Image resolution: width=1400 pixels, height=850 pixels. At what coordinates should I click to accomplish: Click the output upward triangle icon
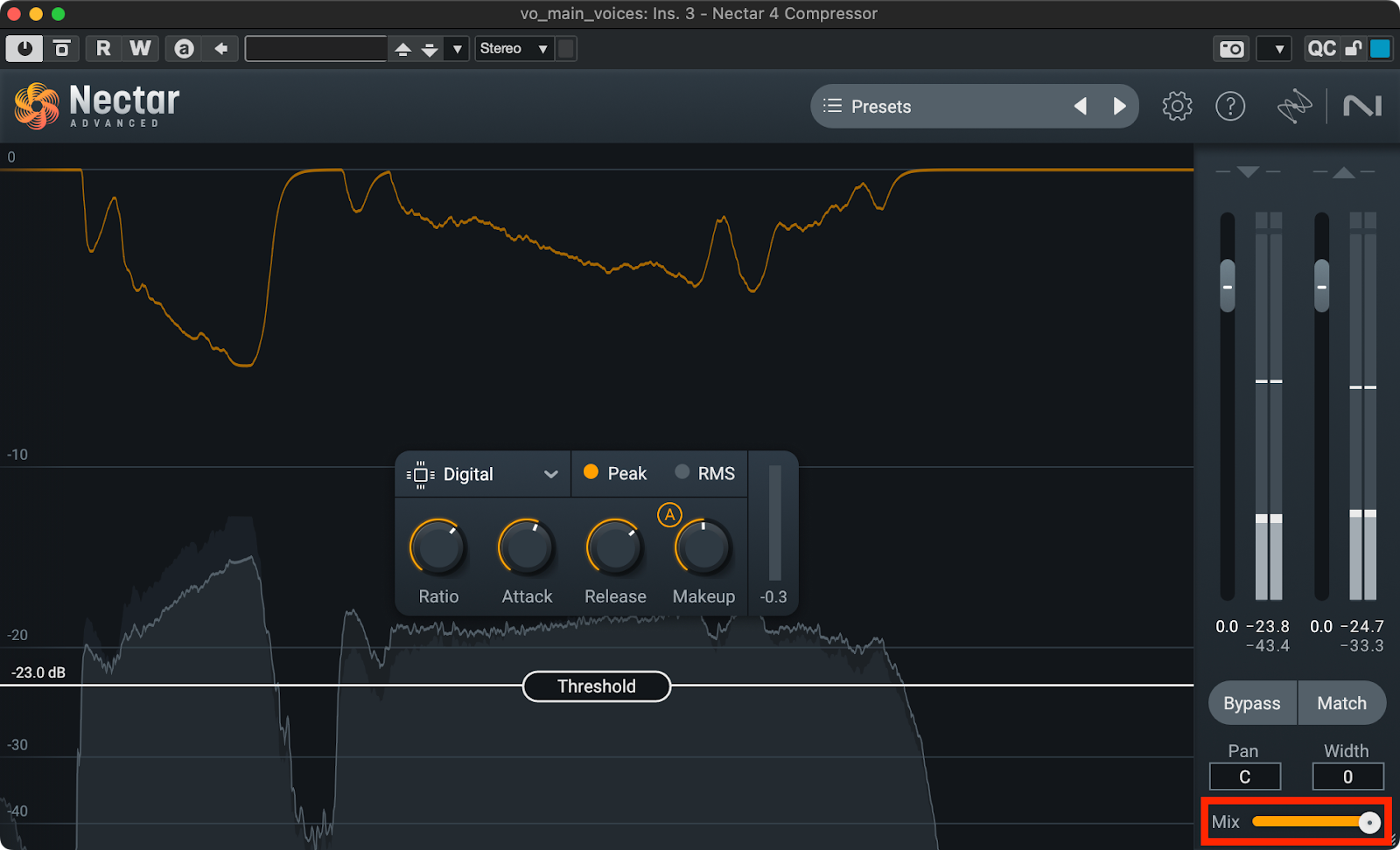pyautogui.click(x=1344, y=172)
